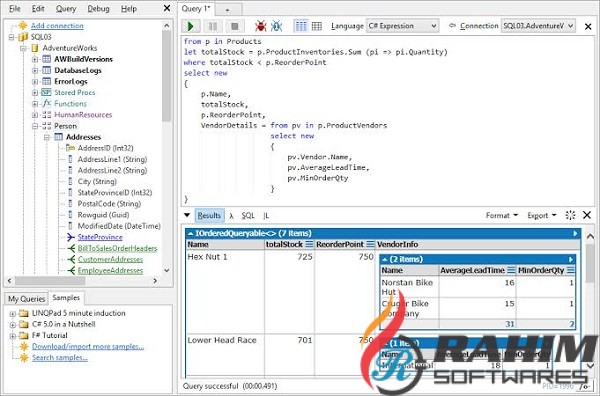Open the Debug menu
Viewport: 600px width, 396px height.
(x=98, y=8)
